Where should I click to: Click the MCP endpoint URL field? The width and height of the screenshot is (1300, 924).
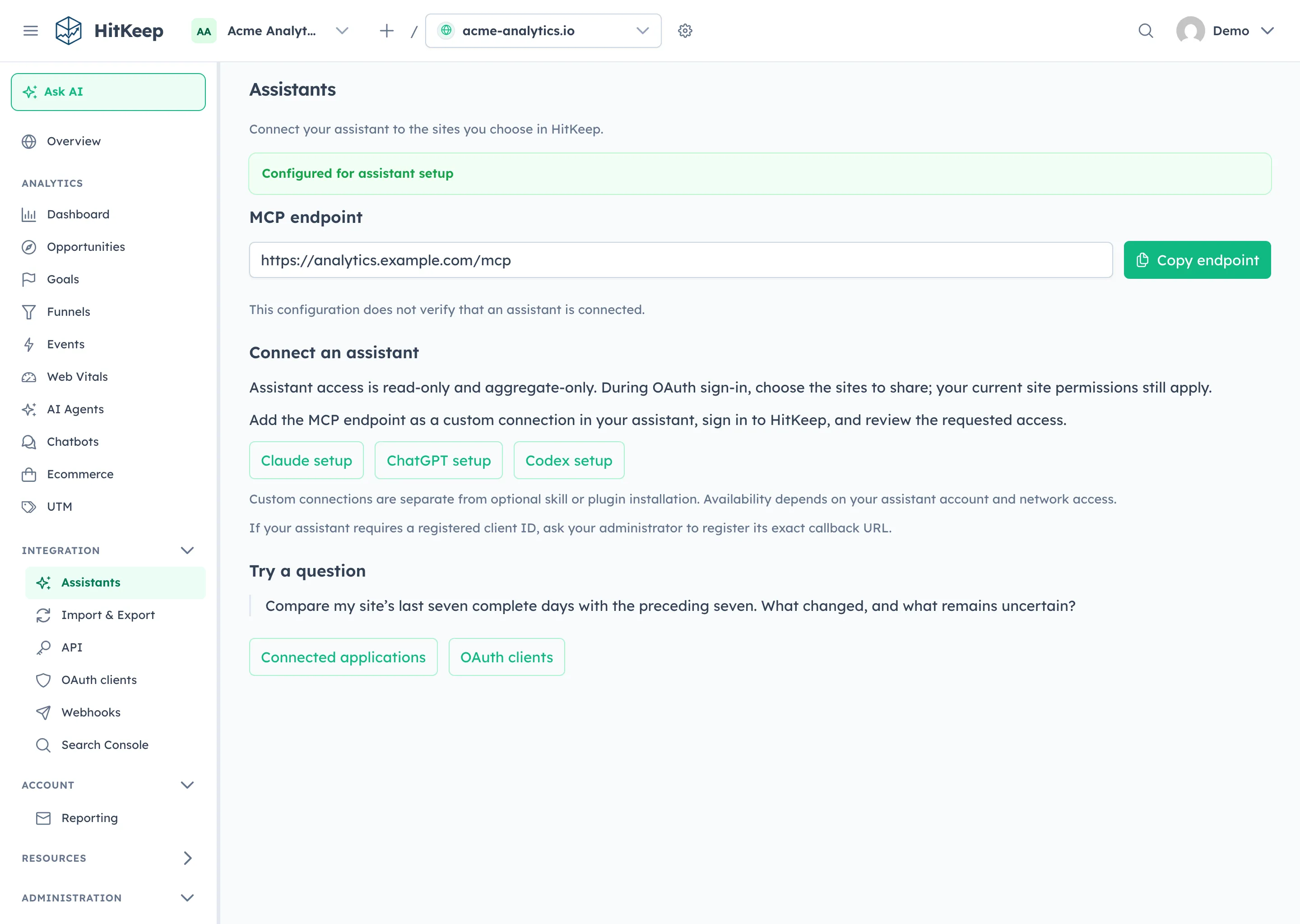(x=681, y=260)
